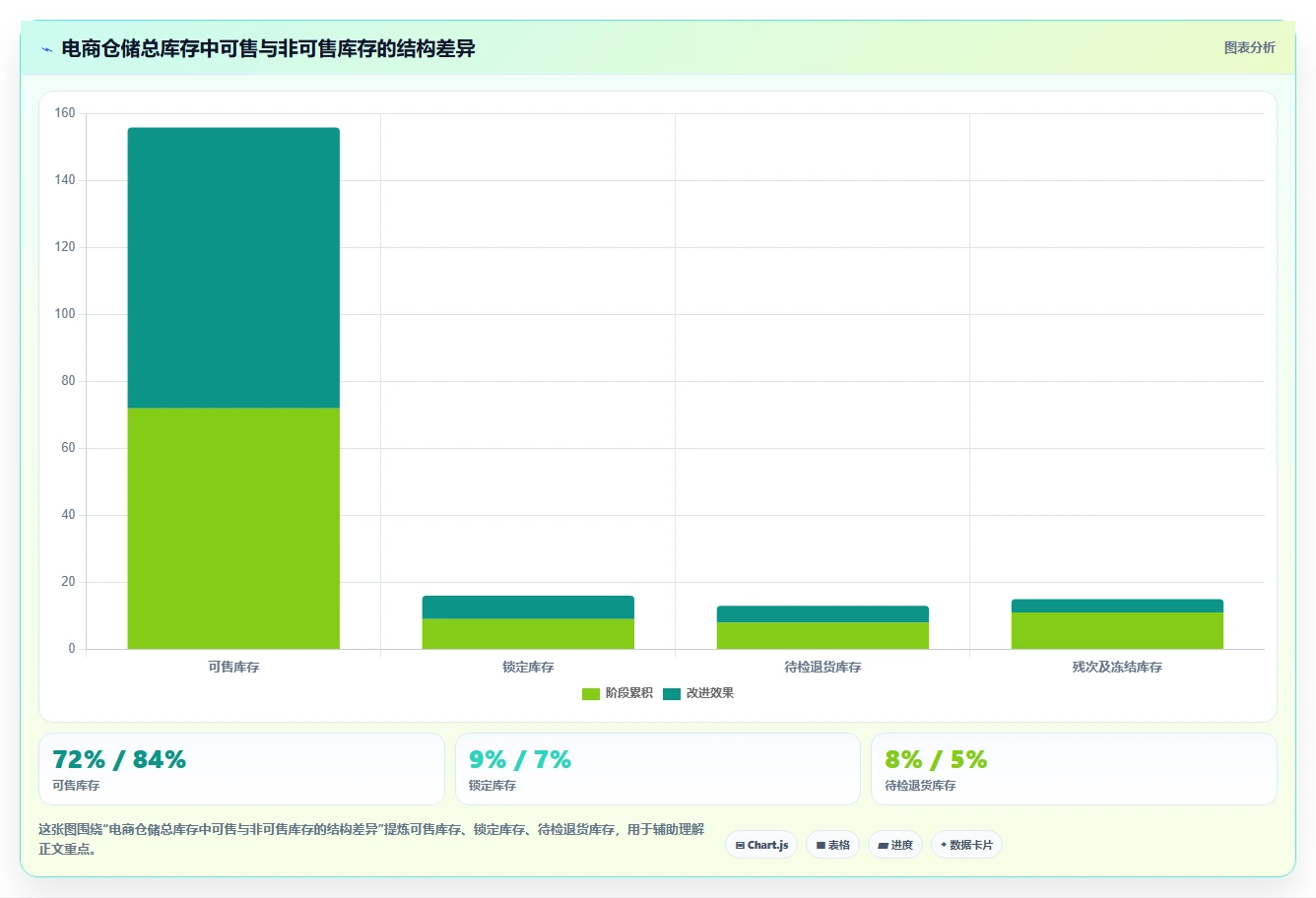Image resolution: width=1316 pixels, height=898 pixels.
Task: Click the 8% / 5% 待检退货库存 card
Action: click(x=1074, y=769)
